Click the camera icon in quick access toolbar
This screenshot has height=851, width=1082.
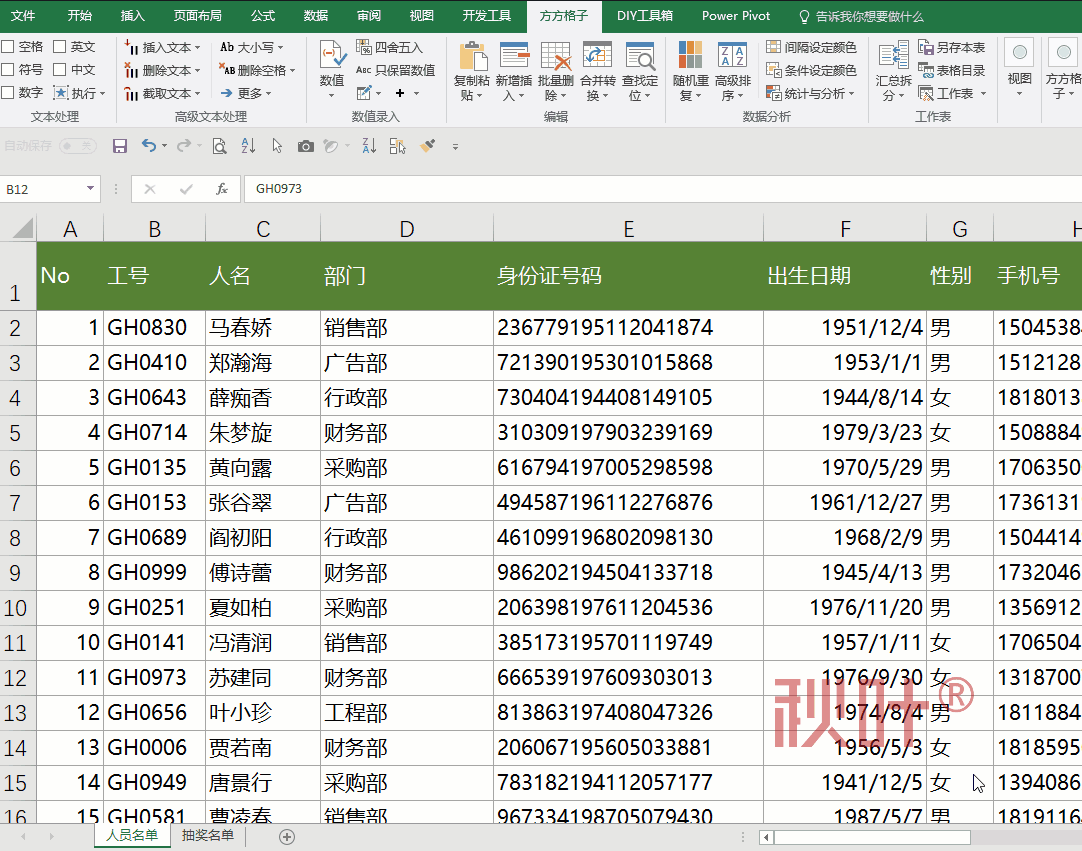pyautogui.click(x=305, y=146)
